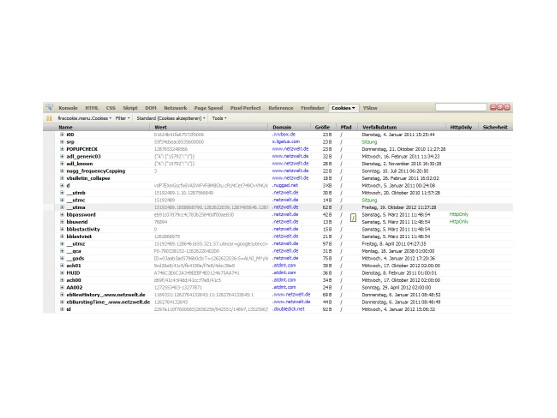Select the ach00 cookie name
Image resolution: width=557 pixels, height=418 pixels.
click(x=74, y=280)
